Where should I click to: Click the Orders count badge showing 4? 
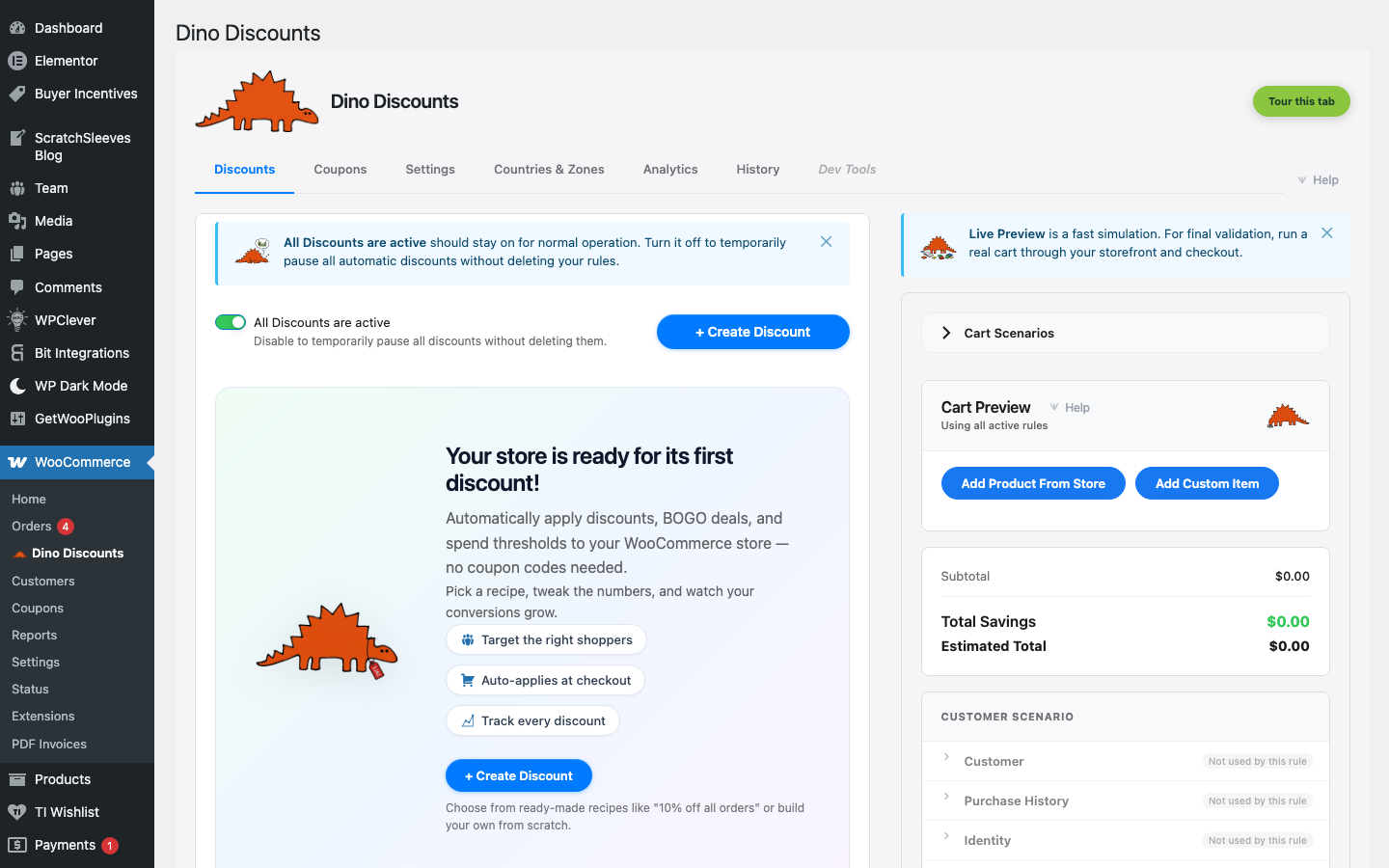click(x=66, y=526)
